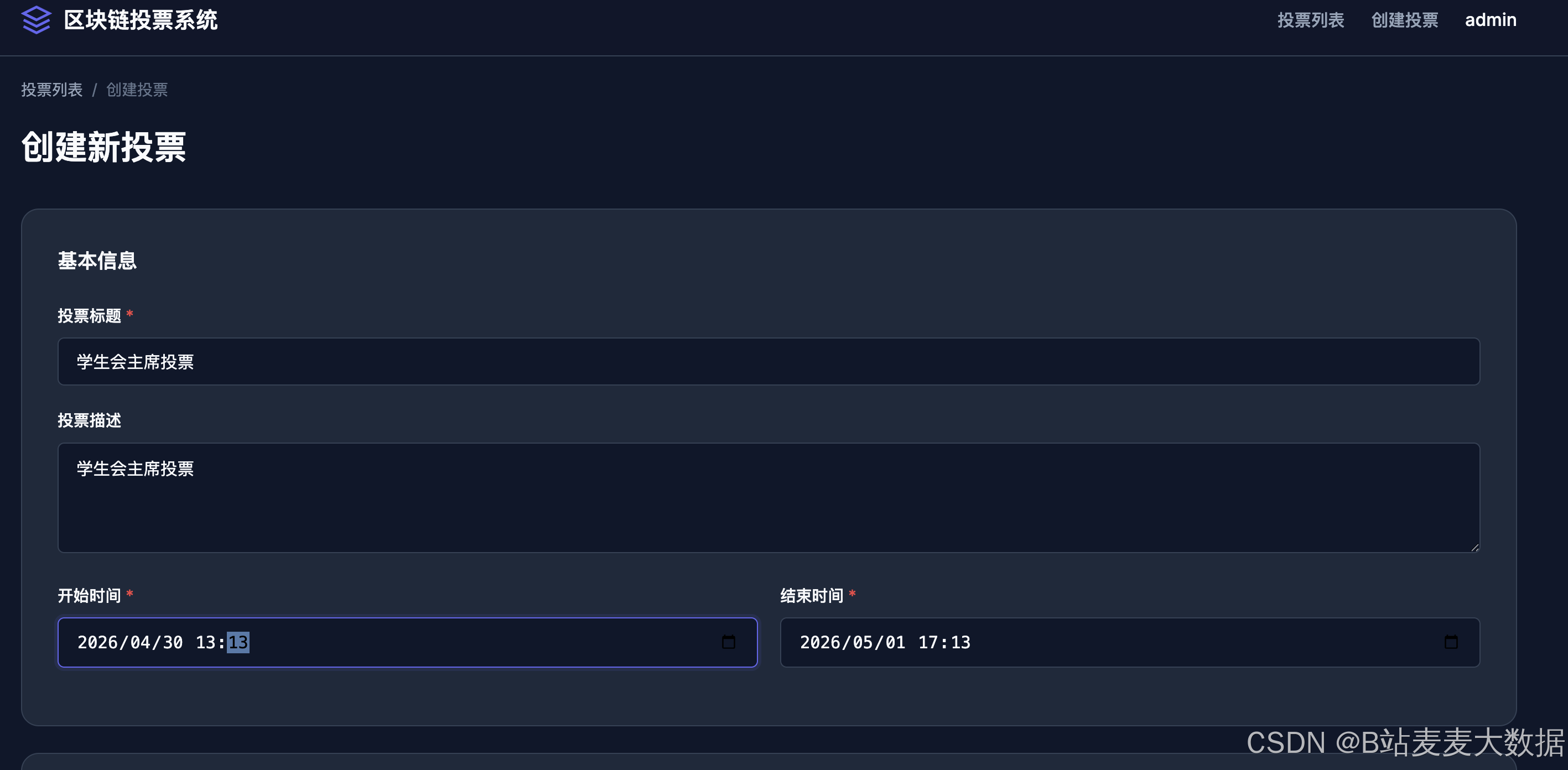
Task: Open 创建投票 in the top navigation
Action: pyautogui.click(x=1404, y=20)
